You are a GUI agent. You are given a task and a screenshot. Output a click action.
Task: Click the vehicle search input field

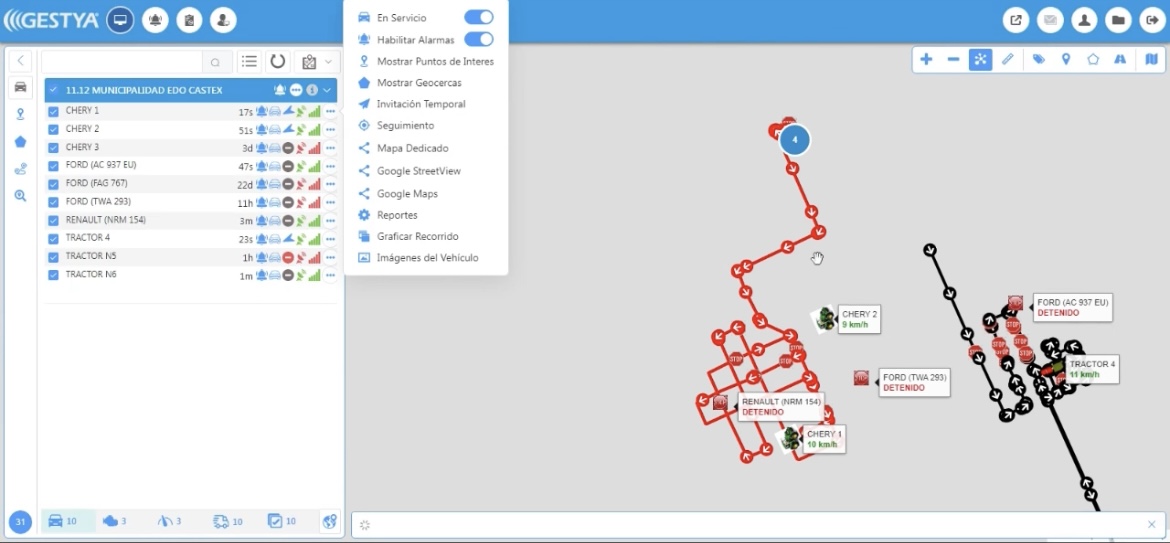122,62
